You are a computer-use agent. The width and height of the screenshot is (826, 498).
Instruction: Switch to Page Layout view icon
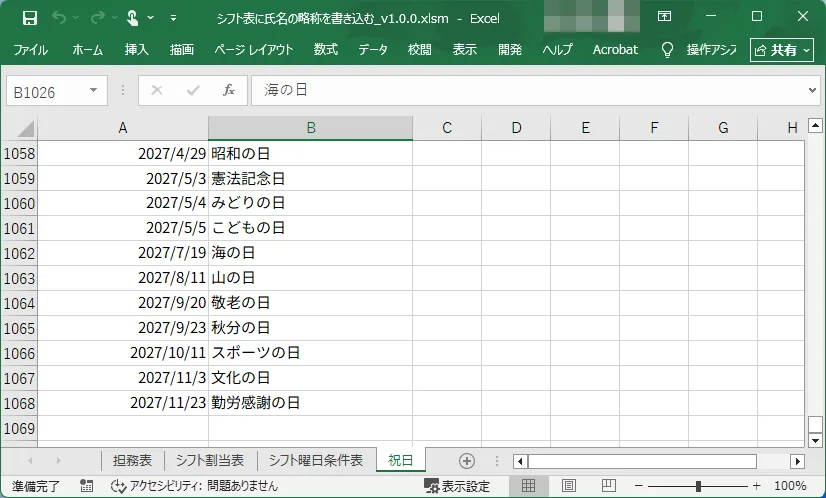[x=568, y=485]
